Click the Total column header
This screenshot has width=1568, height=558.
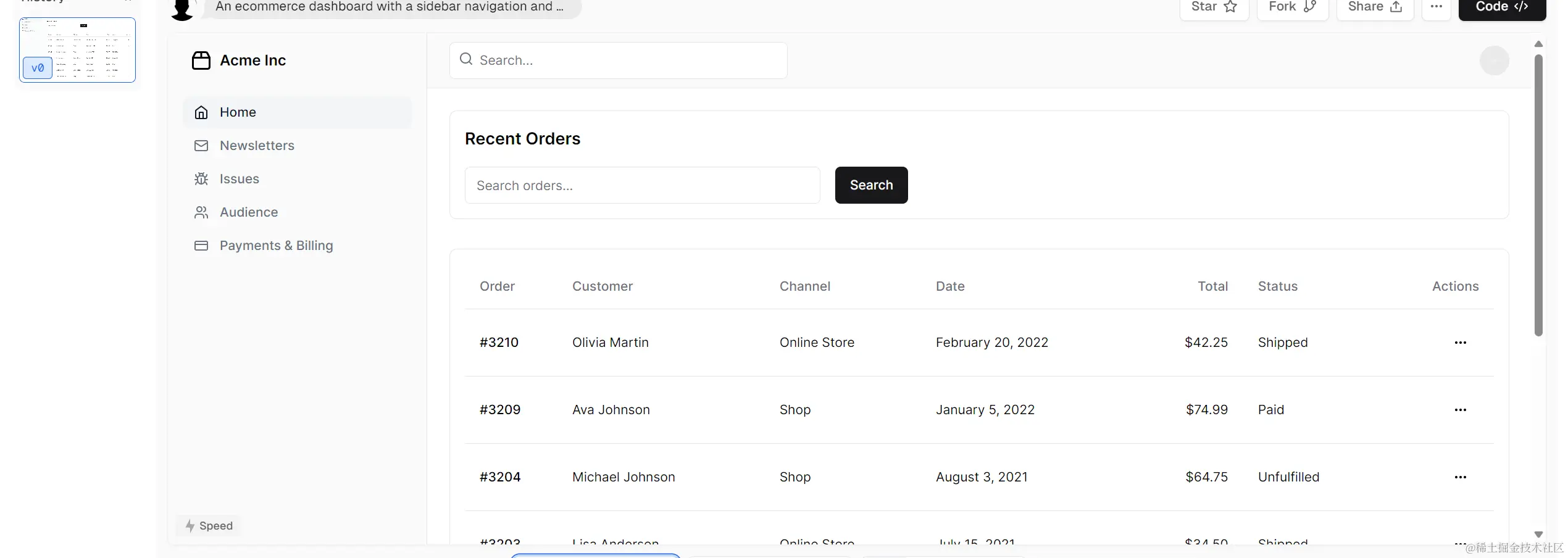coord(1212,286)
